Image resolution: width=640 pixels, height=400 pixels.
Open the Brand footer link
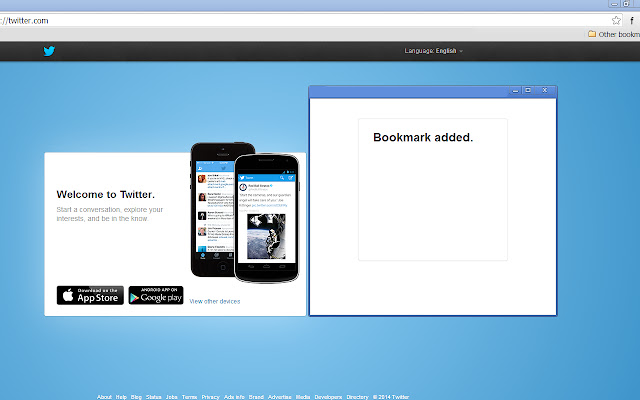pyautogui.click(x=256, y=397)
